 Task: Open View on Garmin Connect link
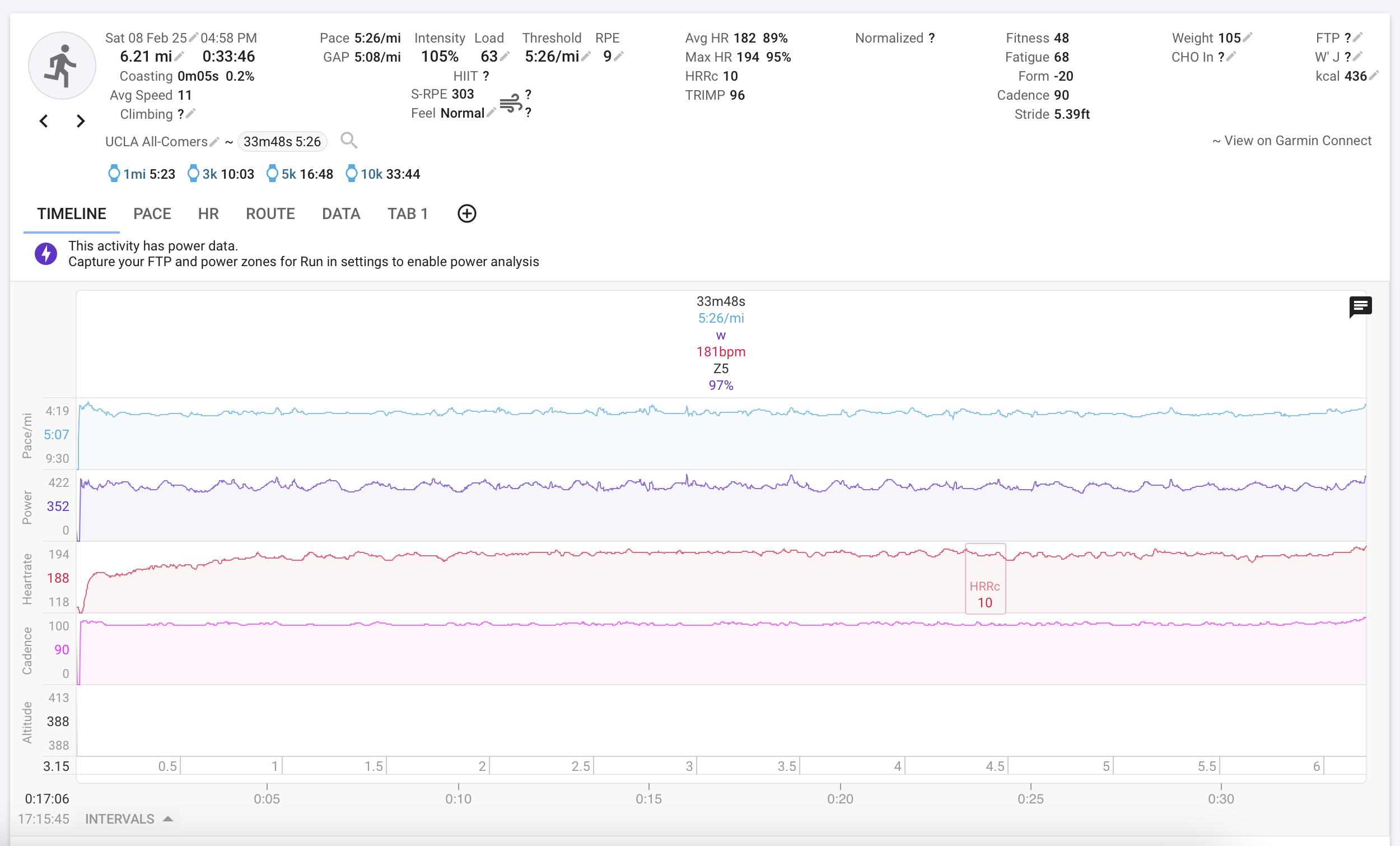point(1291,141)
